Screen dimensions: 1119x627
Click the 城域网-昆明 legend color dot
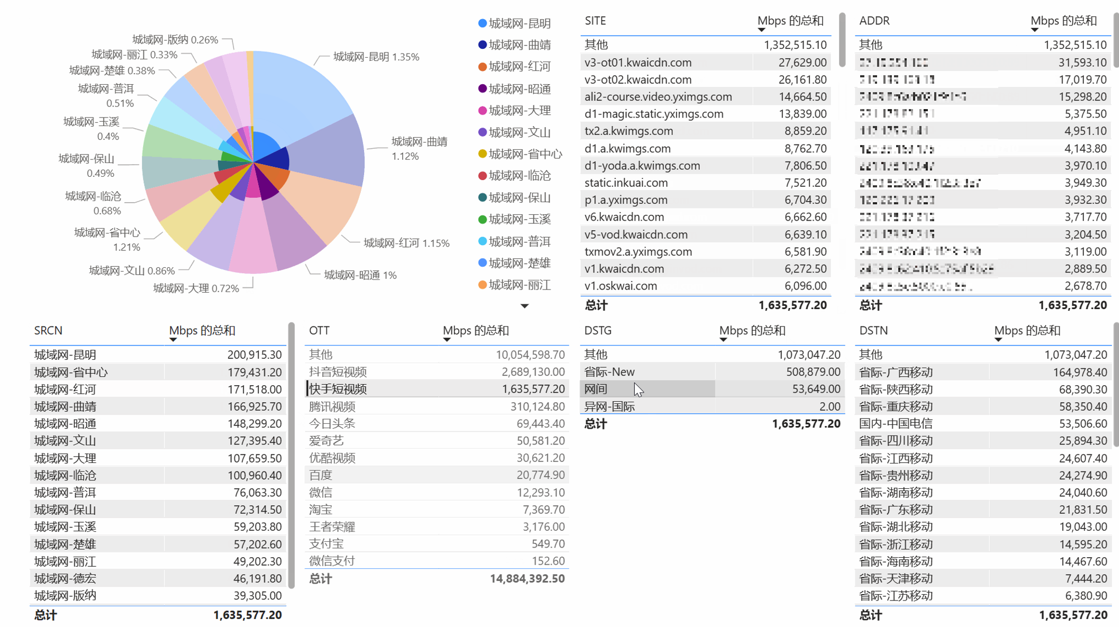coord(482,23)
